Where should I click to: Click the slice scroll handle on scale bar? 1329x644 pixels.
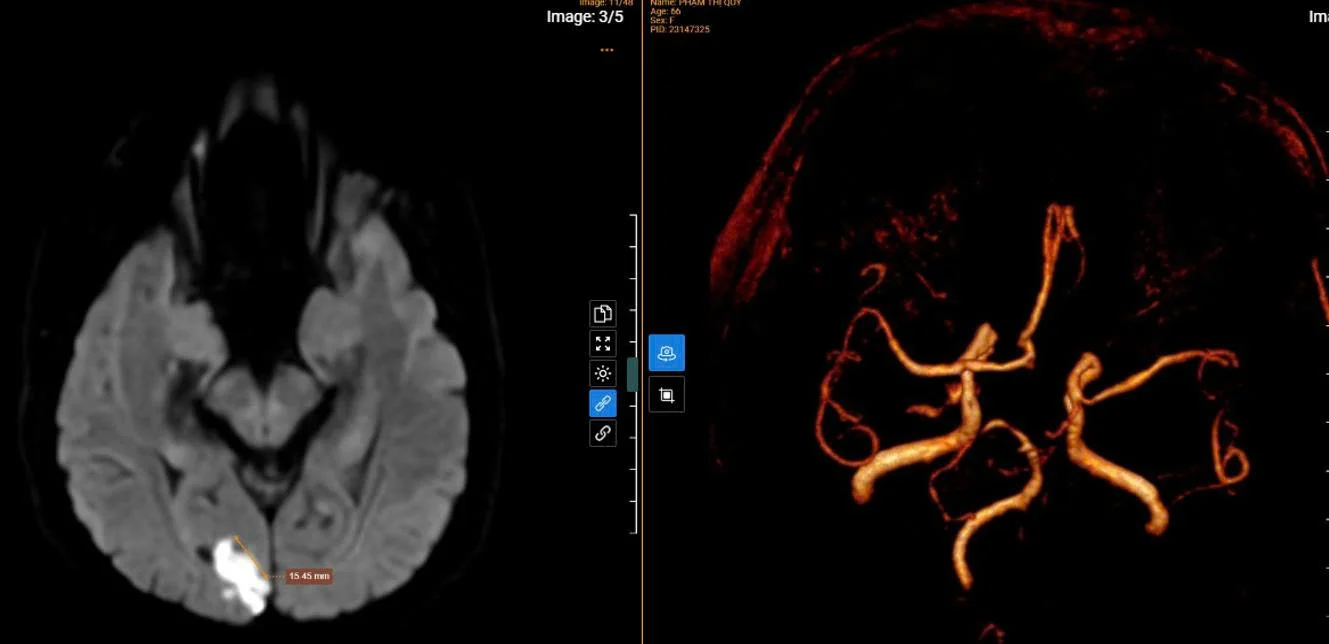click(632, 375)
